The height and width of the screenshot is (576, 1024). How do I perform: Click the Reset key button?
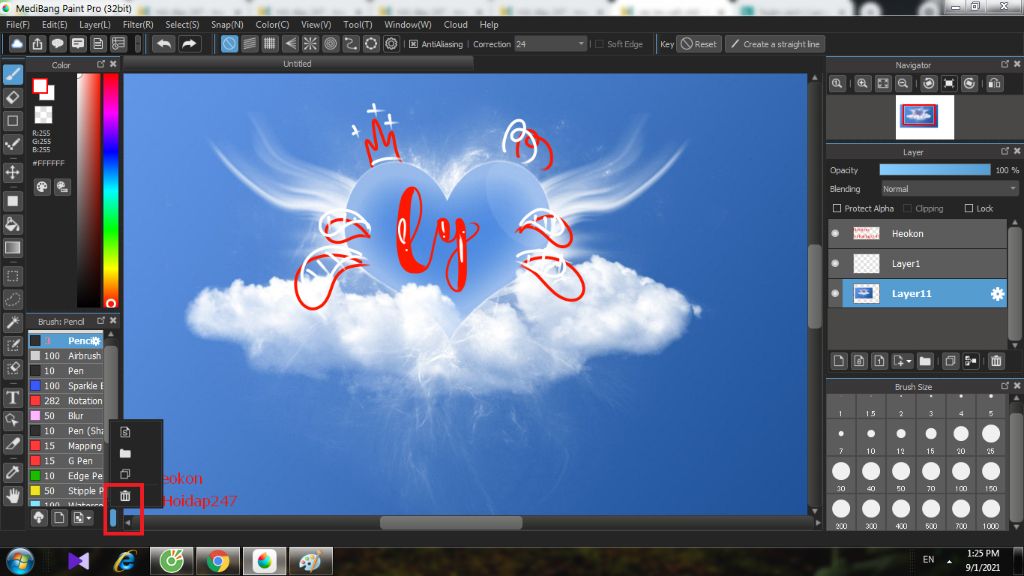click(x=699, y=44)
